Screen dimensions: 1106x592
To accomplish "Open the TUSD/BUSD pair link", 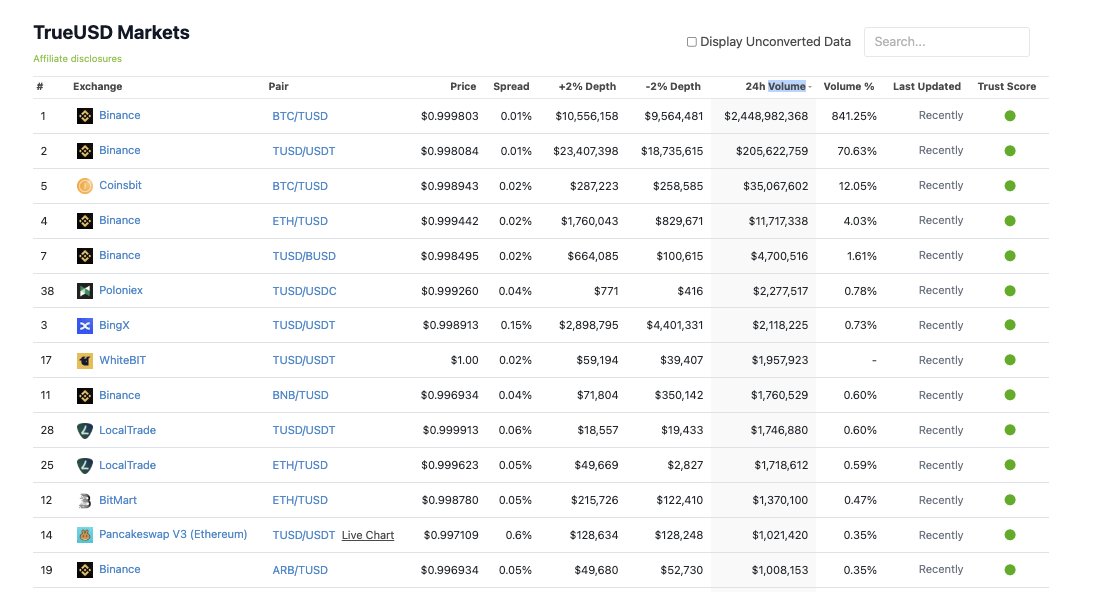I will click(x=304, y=256).
